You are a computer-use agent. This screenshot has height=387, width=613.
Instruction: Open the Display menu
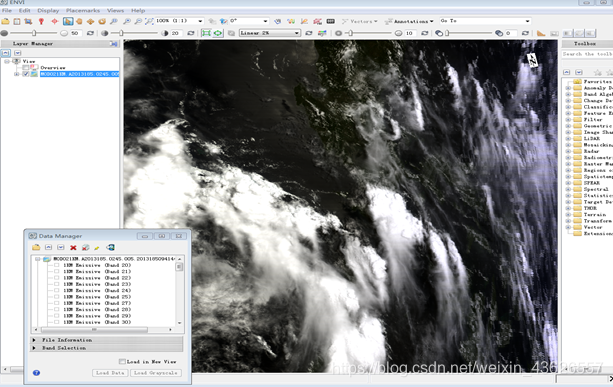[x=48, y=11]
